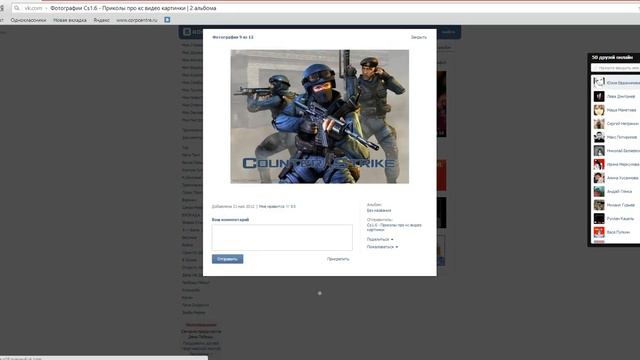
Task: Open the Яндекс bookmark
Action: point(102,20)
